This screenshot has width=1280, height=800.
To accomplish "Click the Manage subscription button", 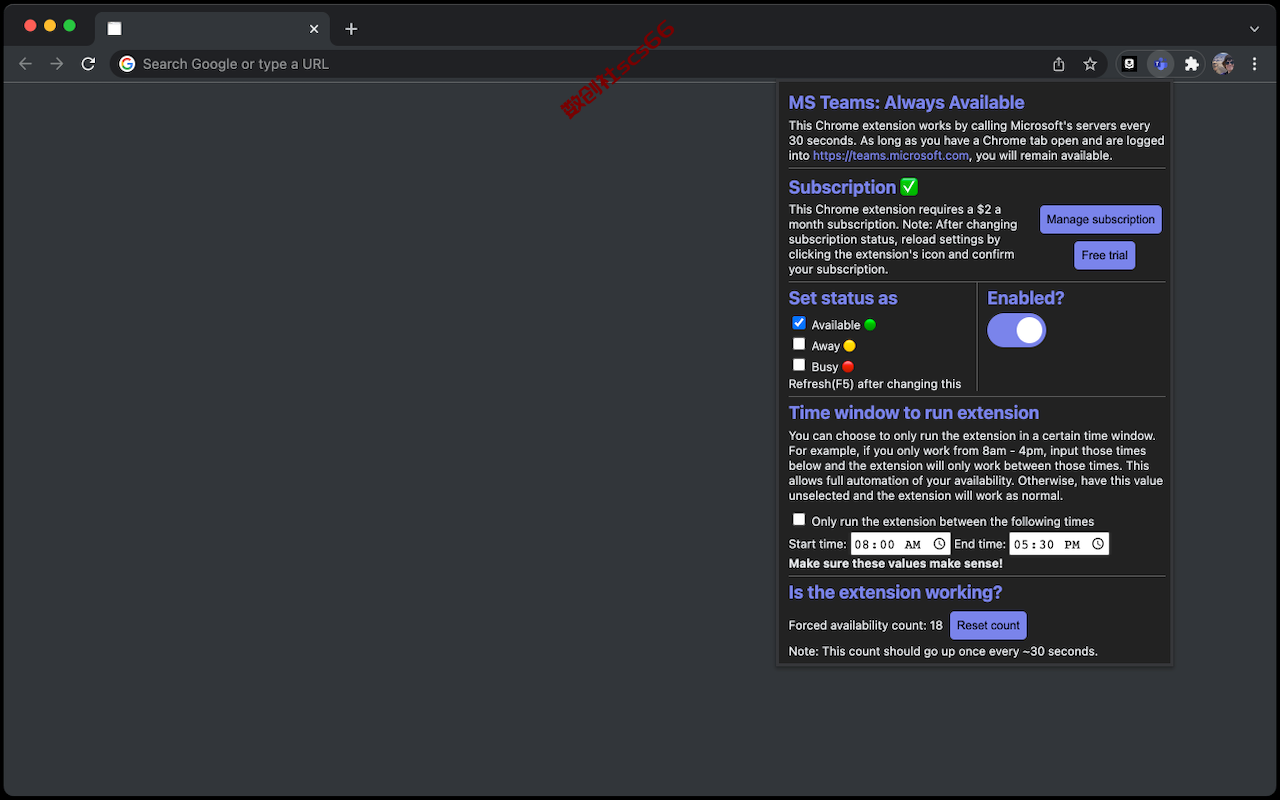I will pyautogui.click(x=1101, y=220).
